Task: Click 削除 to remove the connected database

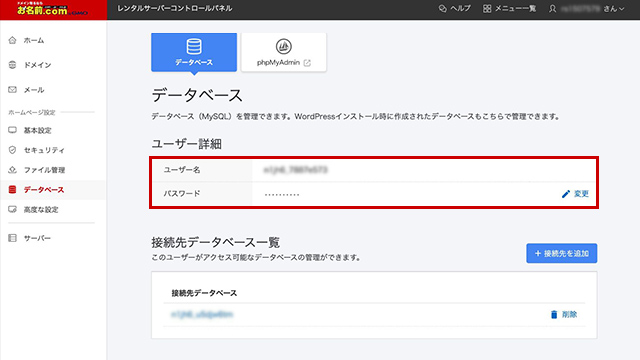Action: (569, 314)
